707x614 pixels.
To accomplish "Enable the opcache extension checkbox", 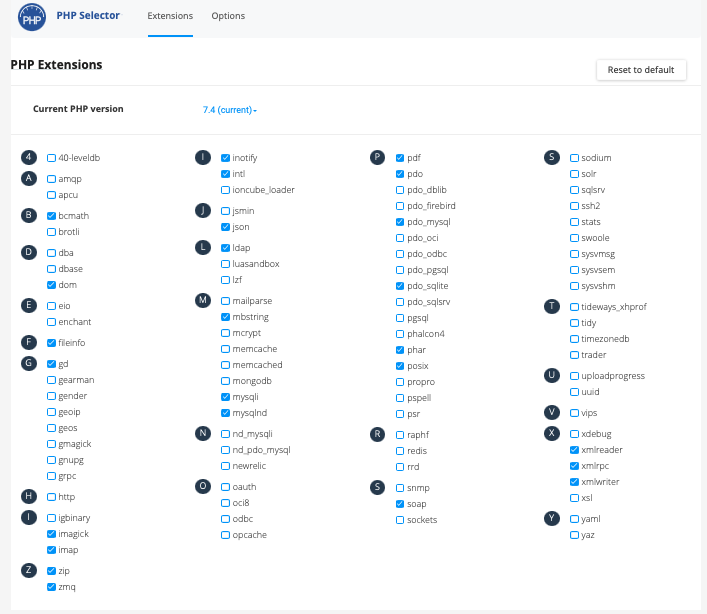I will (x=226, y=535).
